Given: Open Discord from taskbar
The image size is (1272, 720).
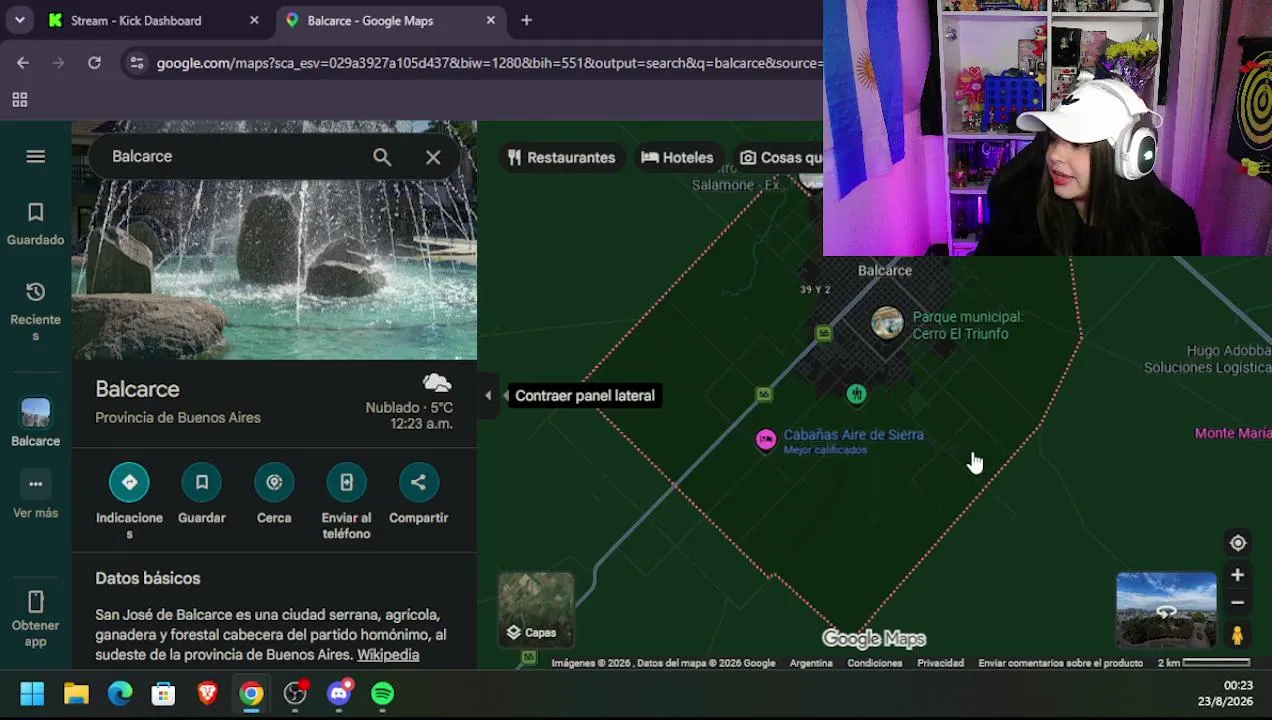Looking at the screenshot, I should [x=339, y=694].
